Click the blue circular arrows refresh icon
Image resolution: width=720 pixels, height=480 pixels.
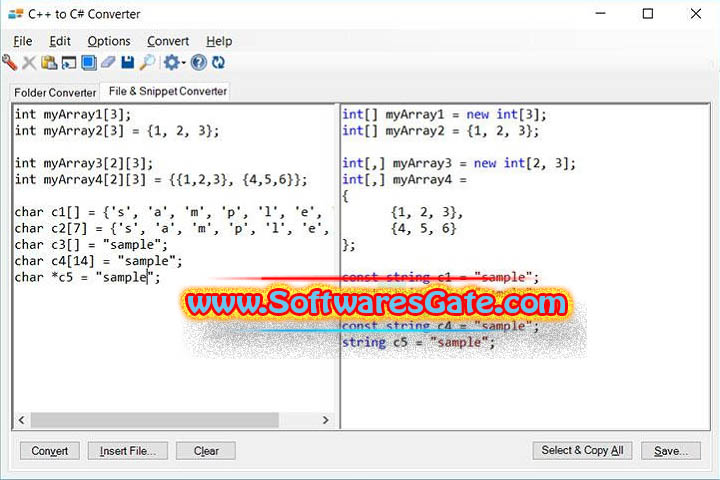(218, 62)
